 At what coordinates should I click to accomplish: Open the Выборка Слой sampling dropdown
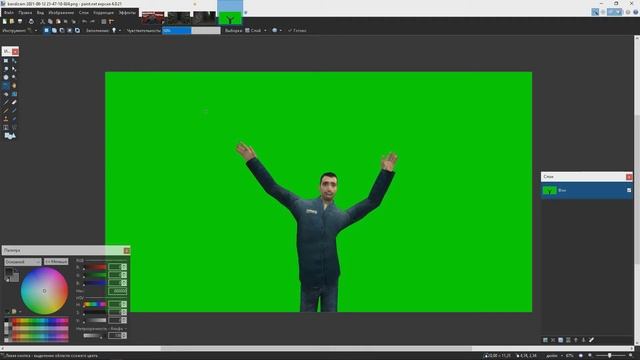pyautogui.click(x=256, y=31)
